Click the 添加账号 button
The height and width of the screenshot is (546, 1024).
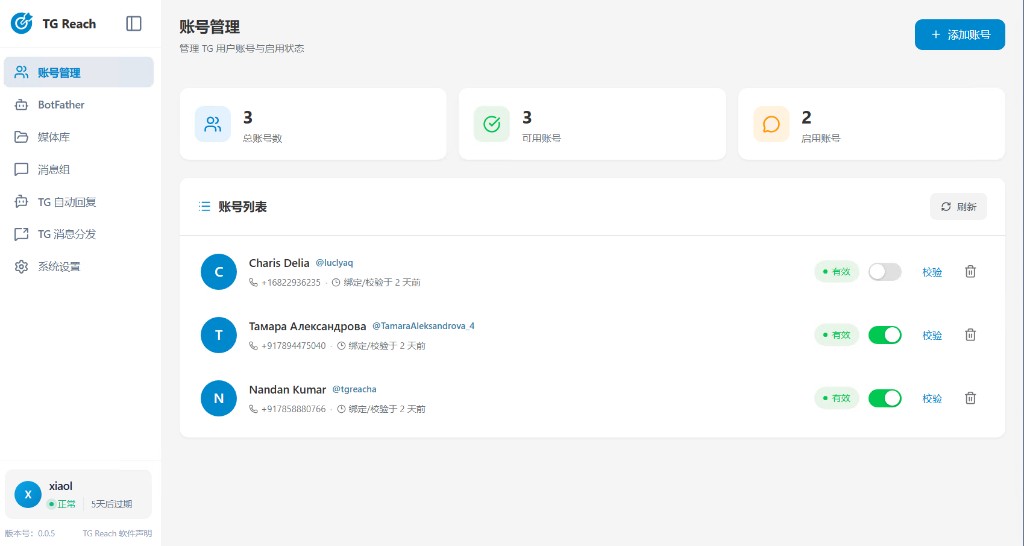click(x=959, y=35)
